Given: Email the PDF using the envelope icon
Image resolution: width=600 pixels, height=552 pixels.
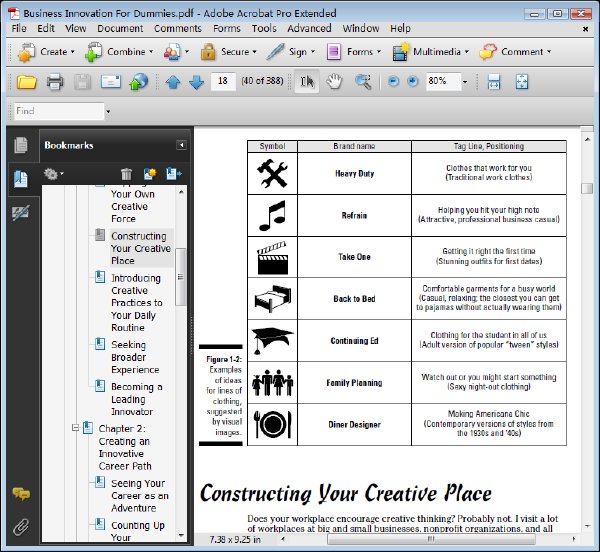Looking at the screenshot, I should click(111, 81).
